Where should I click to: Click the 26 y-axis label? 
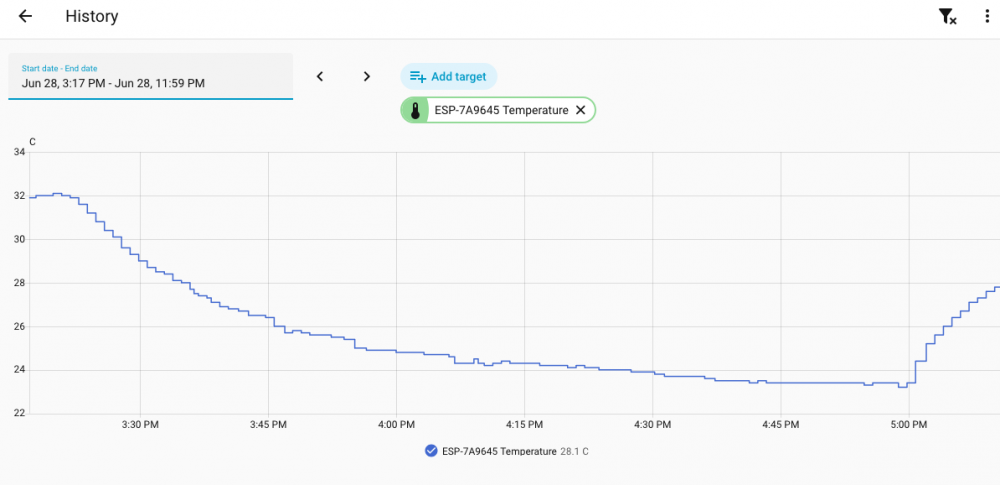[x=19, y=327]
